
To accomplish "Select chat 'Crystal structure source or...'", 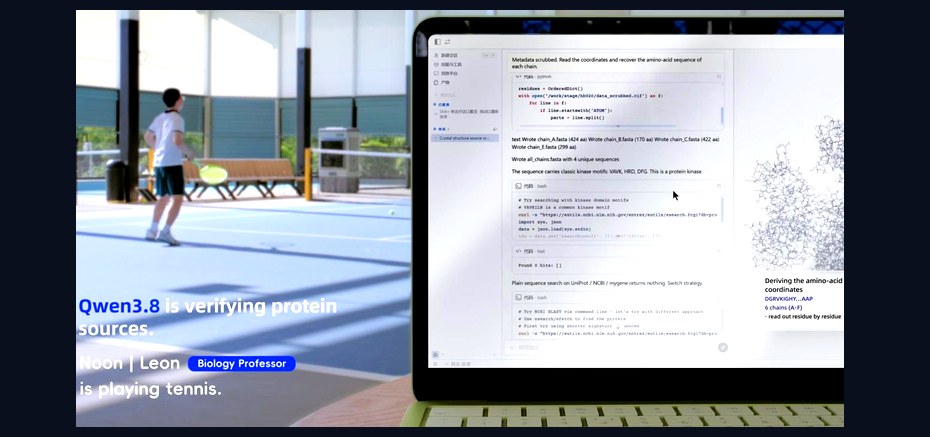I will tap(465, 138).
